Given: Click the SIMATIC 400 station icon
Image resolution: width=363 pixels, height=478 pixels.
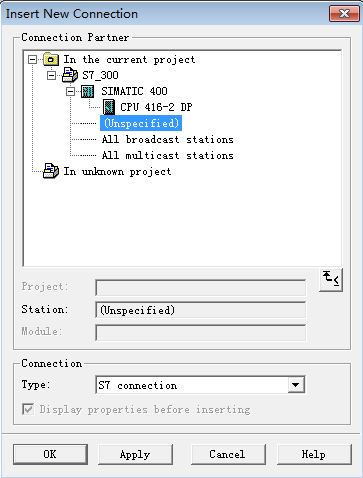Looking at the screenshot, I should tap(88, 91).
